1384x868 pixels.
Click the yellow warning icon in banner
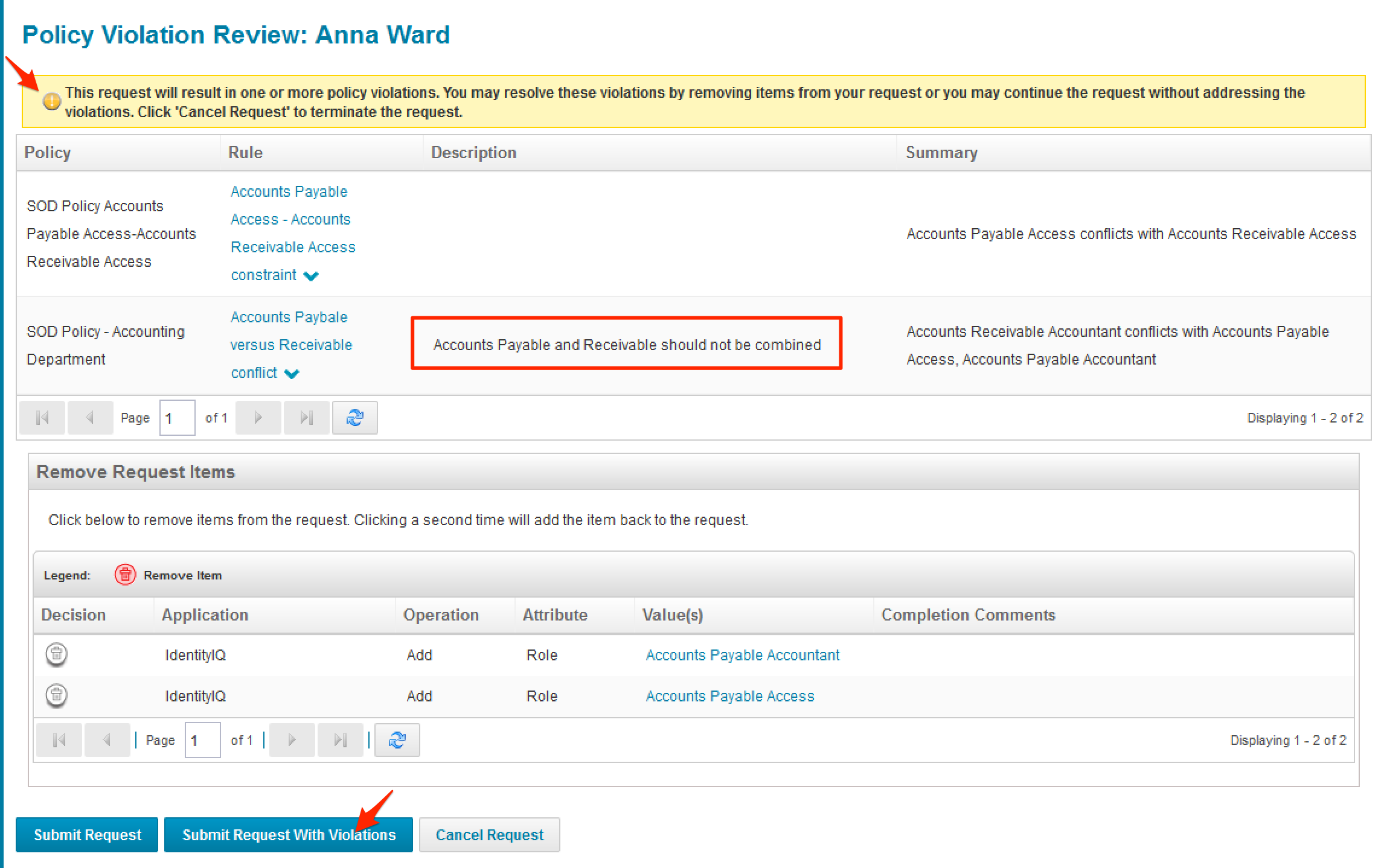[x=52, y=101]
